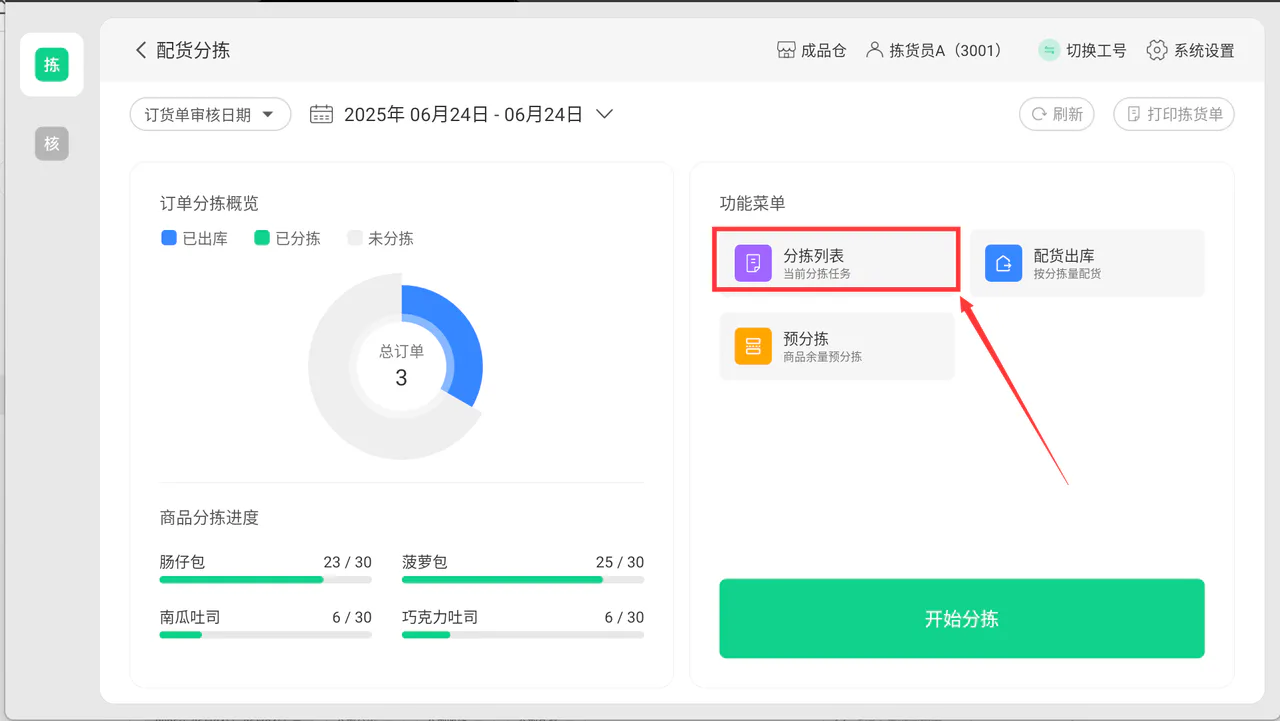Click the 开始分拣 button

(x=962, y=619)
